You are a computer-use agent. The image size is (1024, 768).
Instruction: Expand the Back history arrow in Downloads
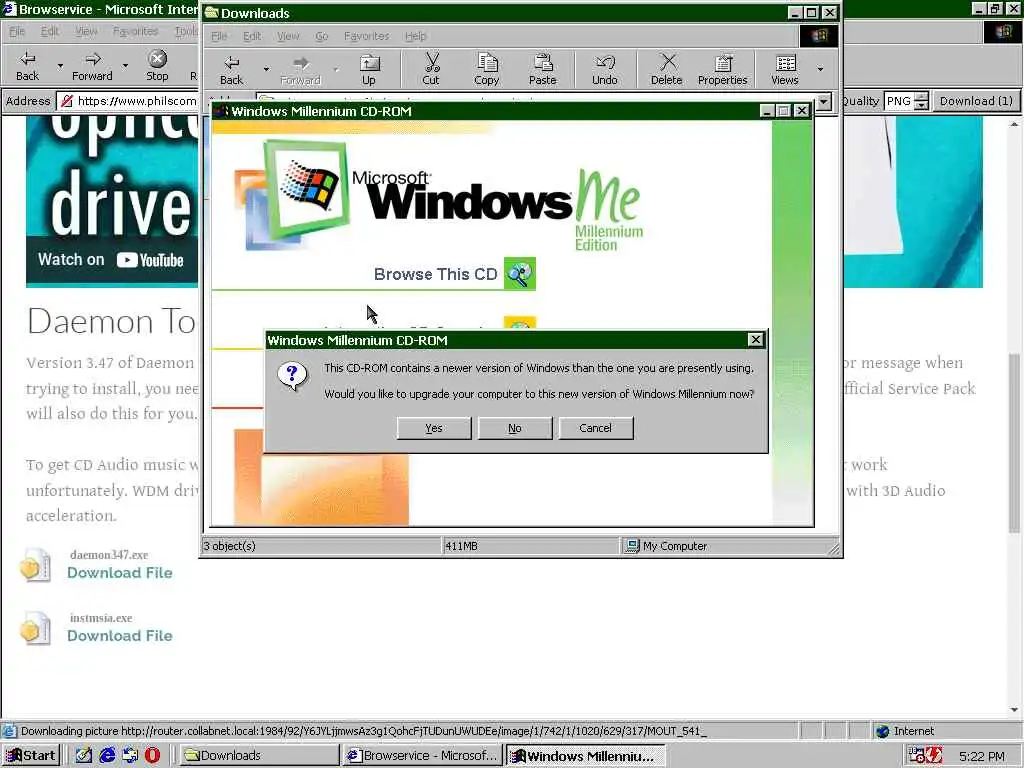pos(266,69)
